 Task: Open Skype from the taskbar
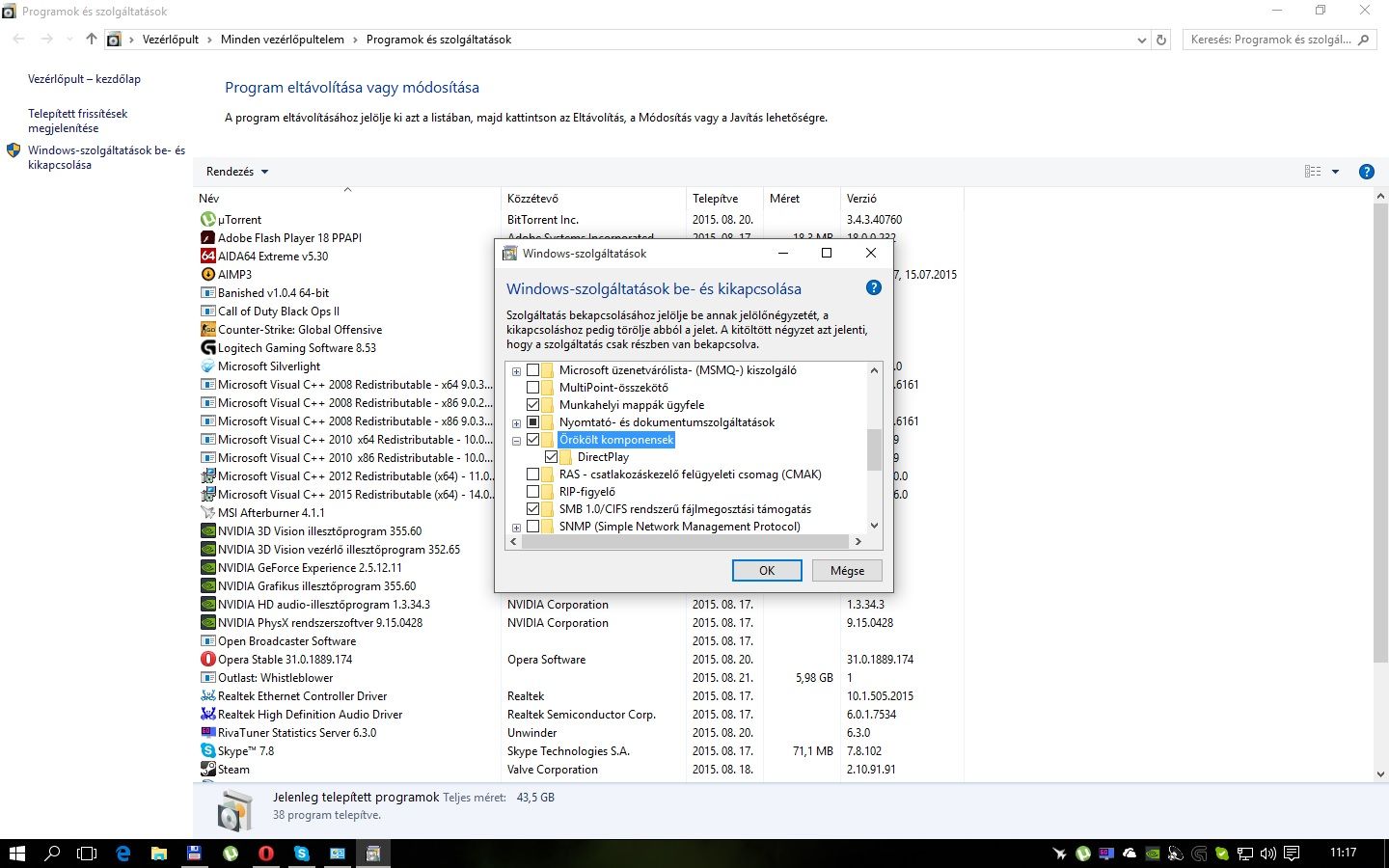tap(302, 854)
